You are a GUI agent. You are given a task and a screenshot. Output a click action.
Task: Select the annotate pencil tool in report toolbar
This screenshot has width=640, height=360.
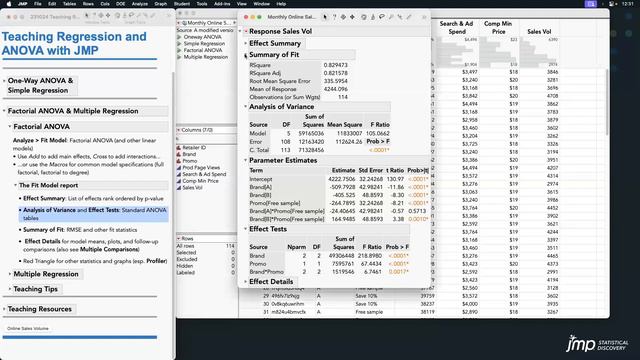(409, 17)
